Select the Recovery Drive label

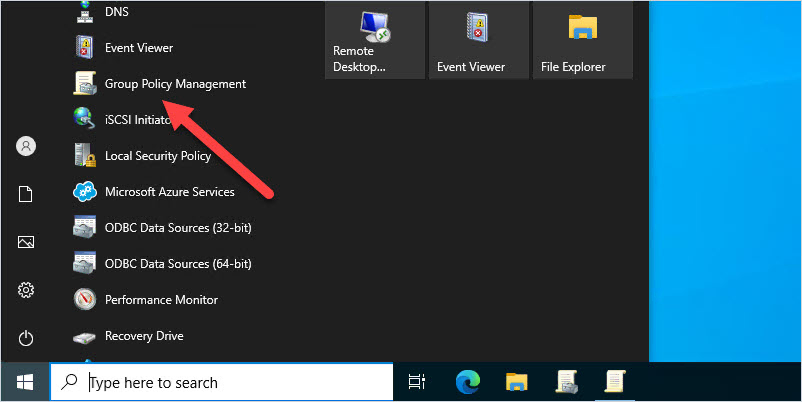coord(144,336)
